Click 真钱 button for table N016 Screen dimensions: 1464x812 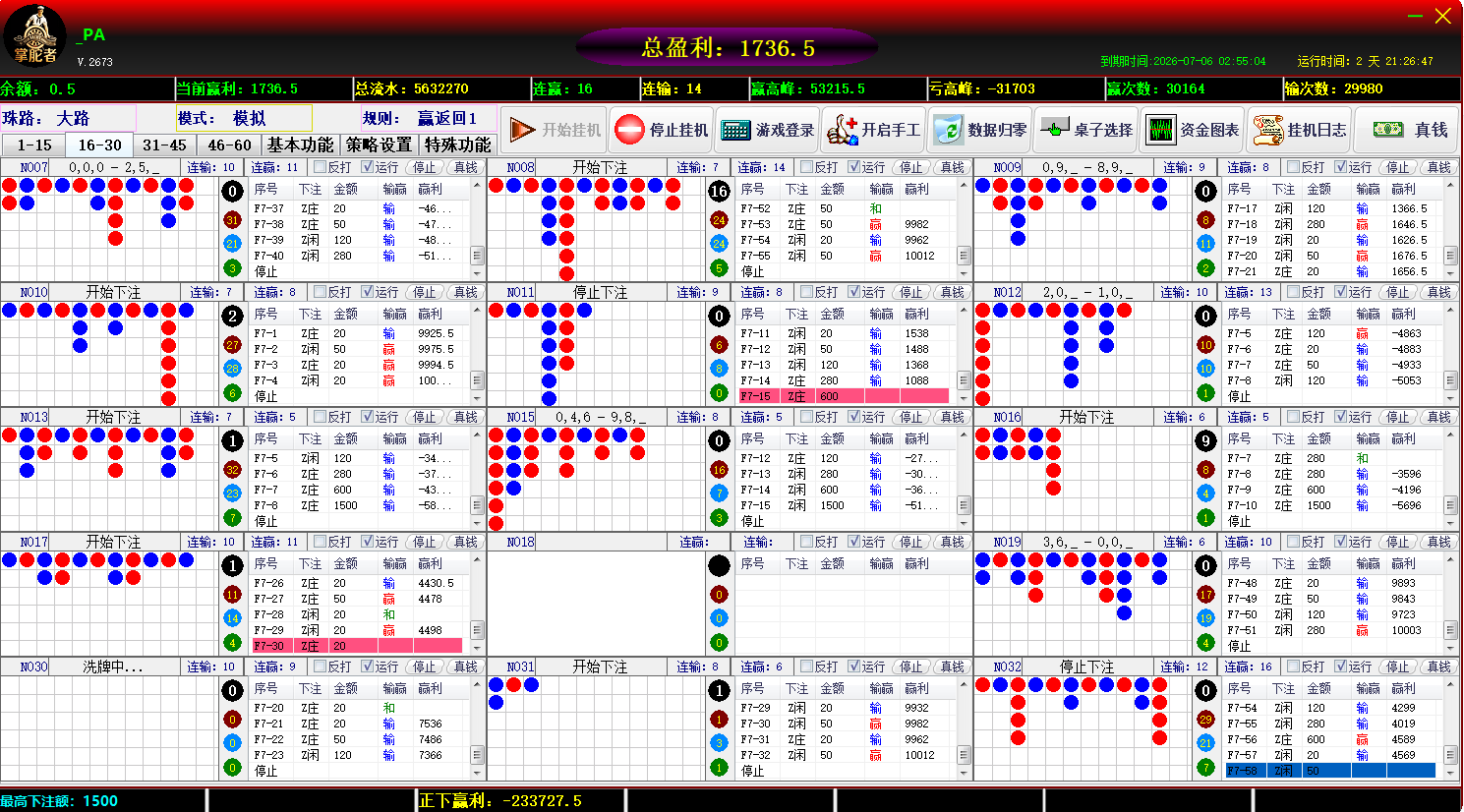tap(1438, 417)
